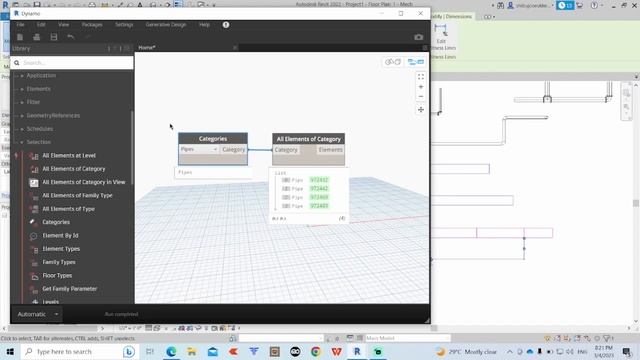Viewport: 640px width, 360px height.
Task: Select Get Family Parameter library node
Action: [69, 289]
